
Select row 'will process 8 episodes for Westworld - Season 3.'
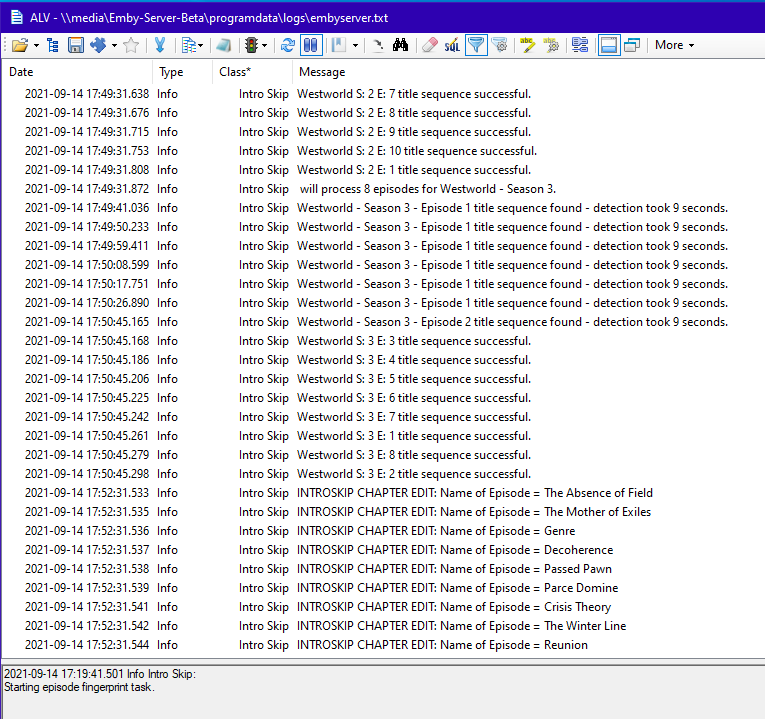[382, 189]
